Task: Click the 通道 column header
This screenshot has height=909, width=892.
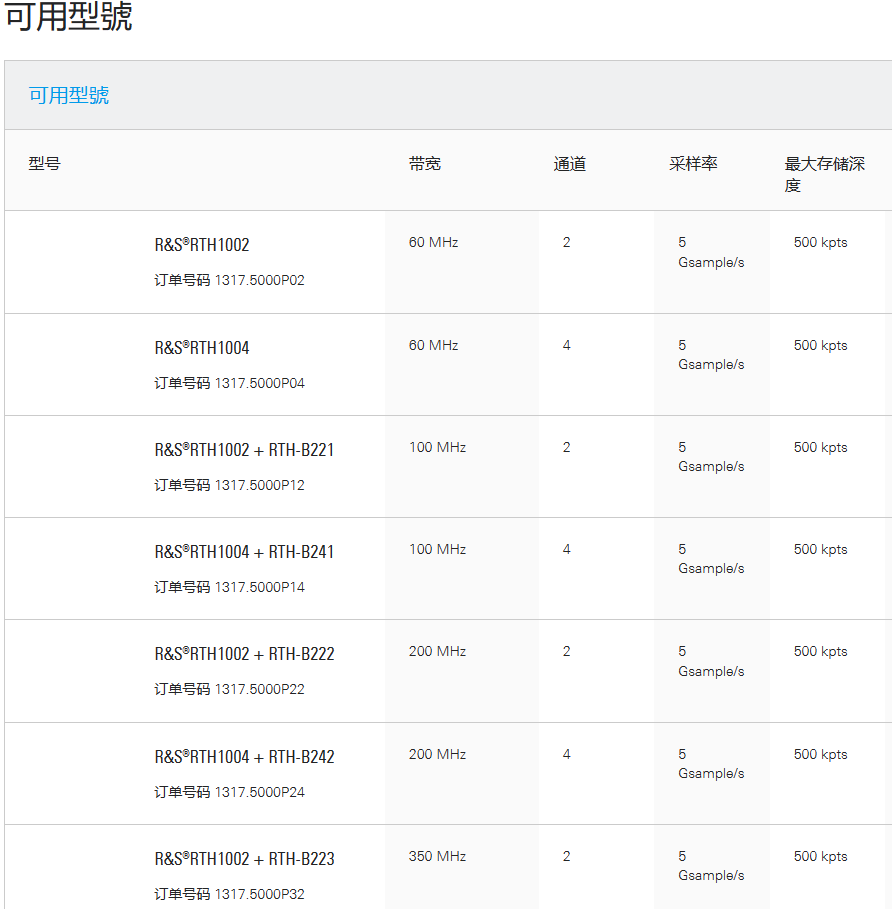Action: [x=569, y=163]
